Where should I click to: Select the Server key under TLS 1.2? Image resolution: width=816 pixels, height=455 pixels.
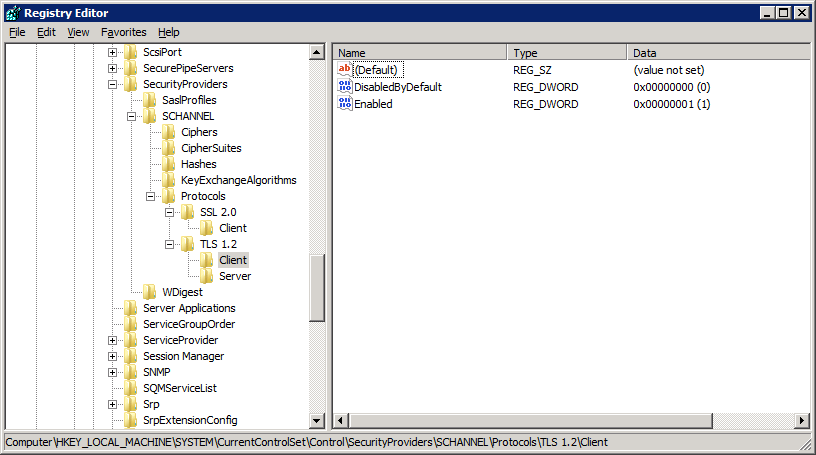point(234,276)
